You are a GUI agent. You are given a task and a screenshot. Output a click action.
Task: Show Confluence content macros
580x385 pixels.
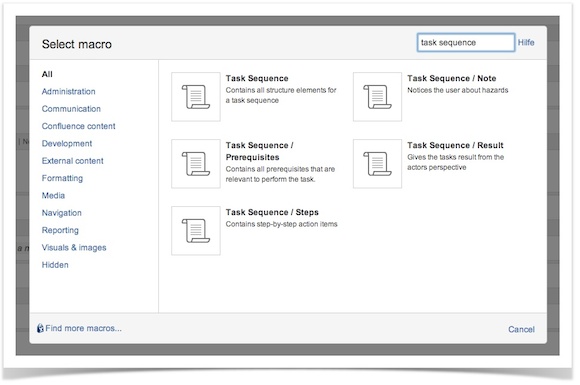[x=78, y=126]
